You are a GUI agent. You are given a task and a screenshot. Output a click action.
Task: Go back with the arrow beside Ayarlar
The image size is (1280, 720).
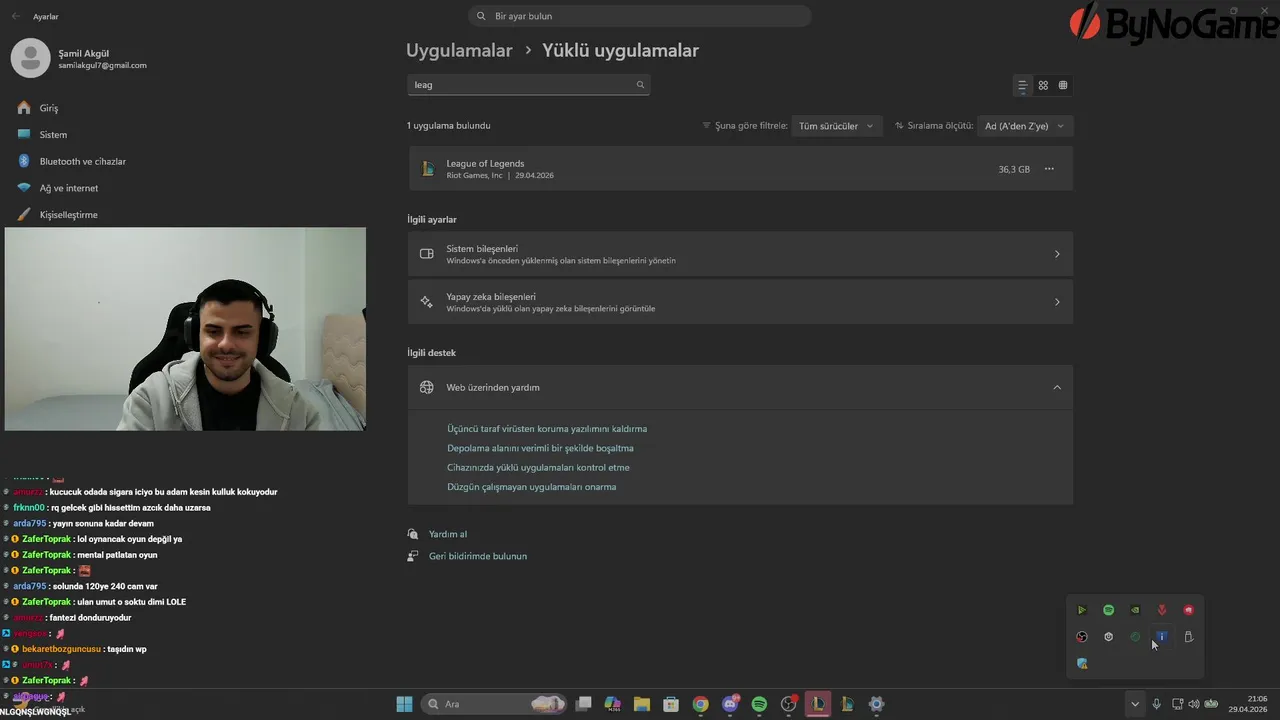pos(15,17)
